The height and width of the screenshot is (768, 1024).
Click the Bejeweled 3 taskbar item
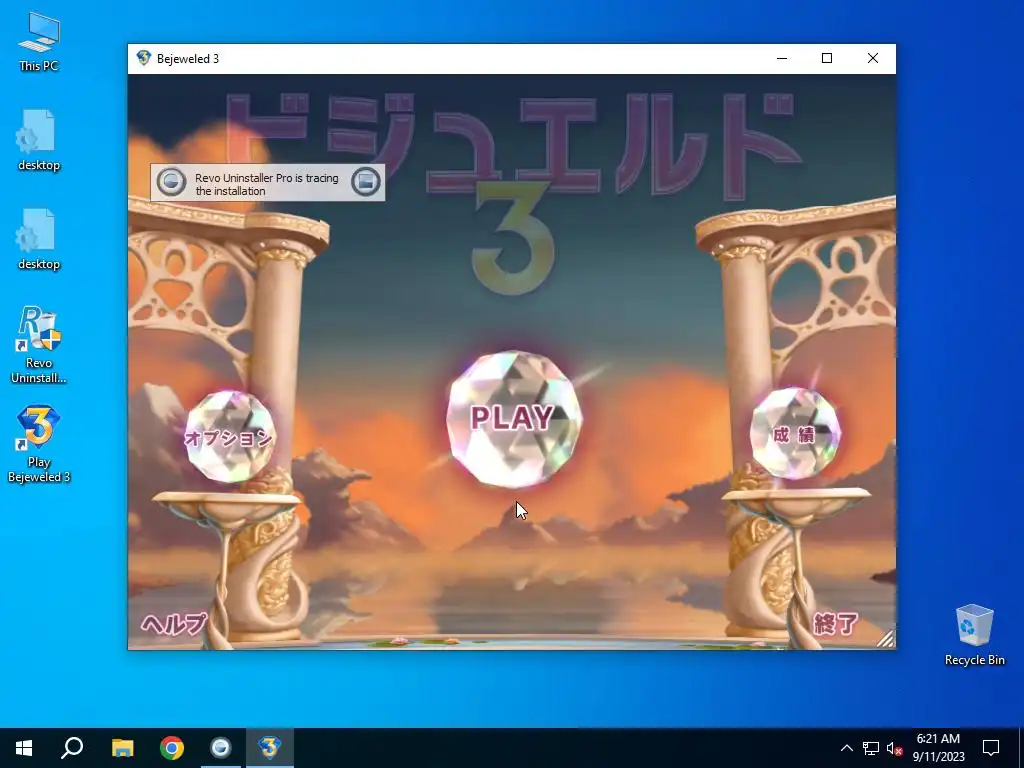[270, 748]
